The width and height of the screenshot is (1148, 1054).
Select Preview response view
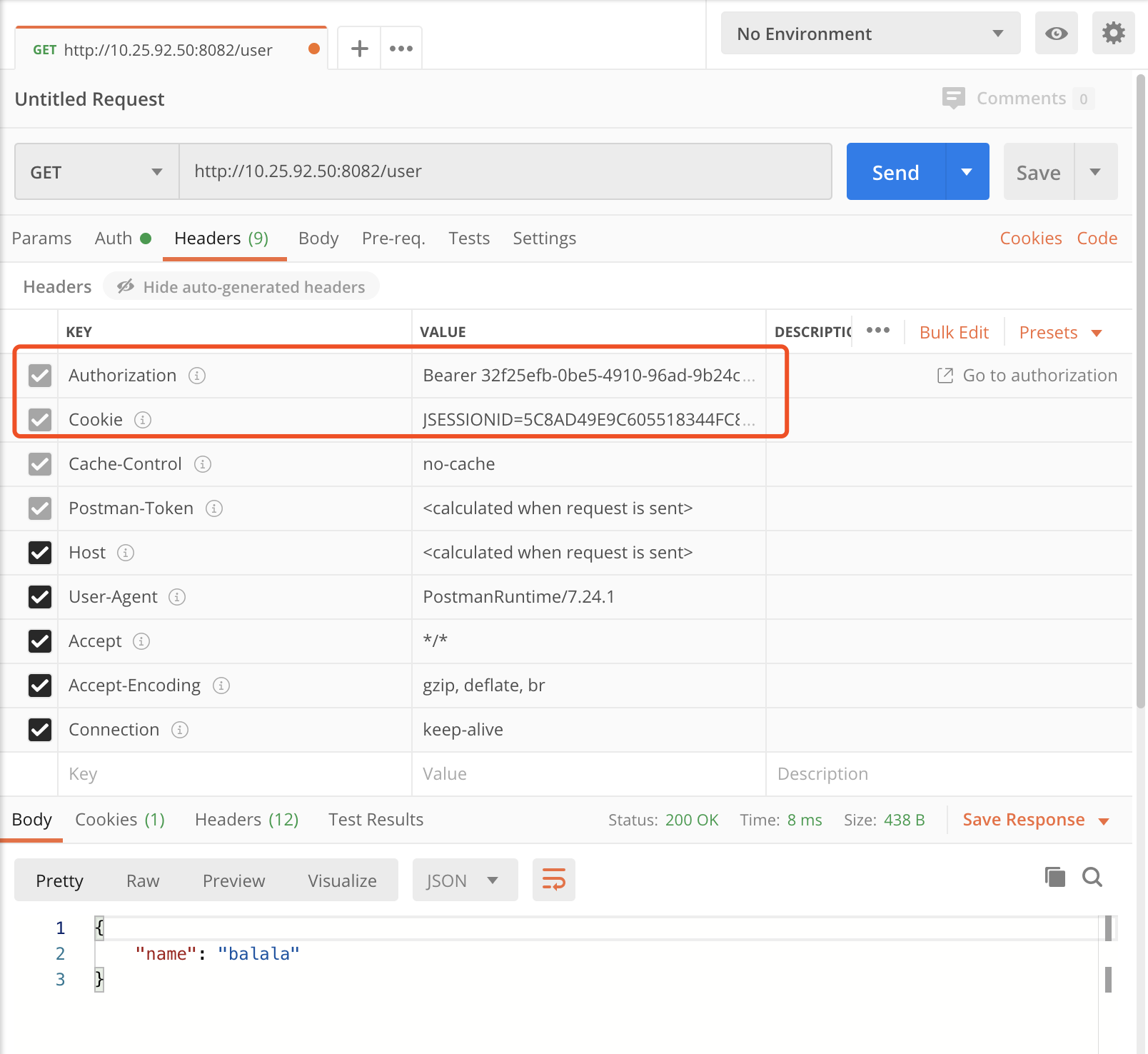(233, 880)
